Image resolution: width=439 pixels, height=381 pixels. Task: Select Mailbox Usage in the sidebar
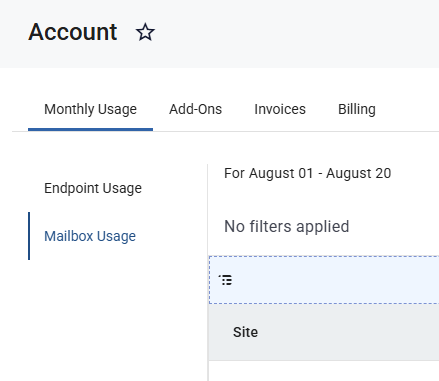coord(90,236)
